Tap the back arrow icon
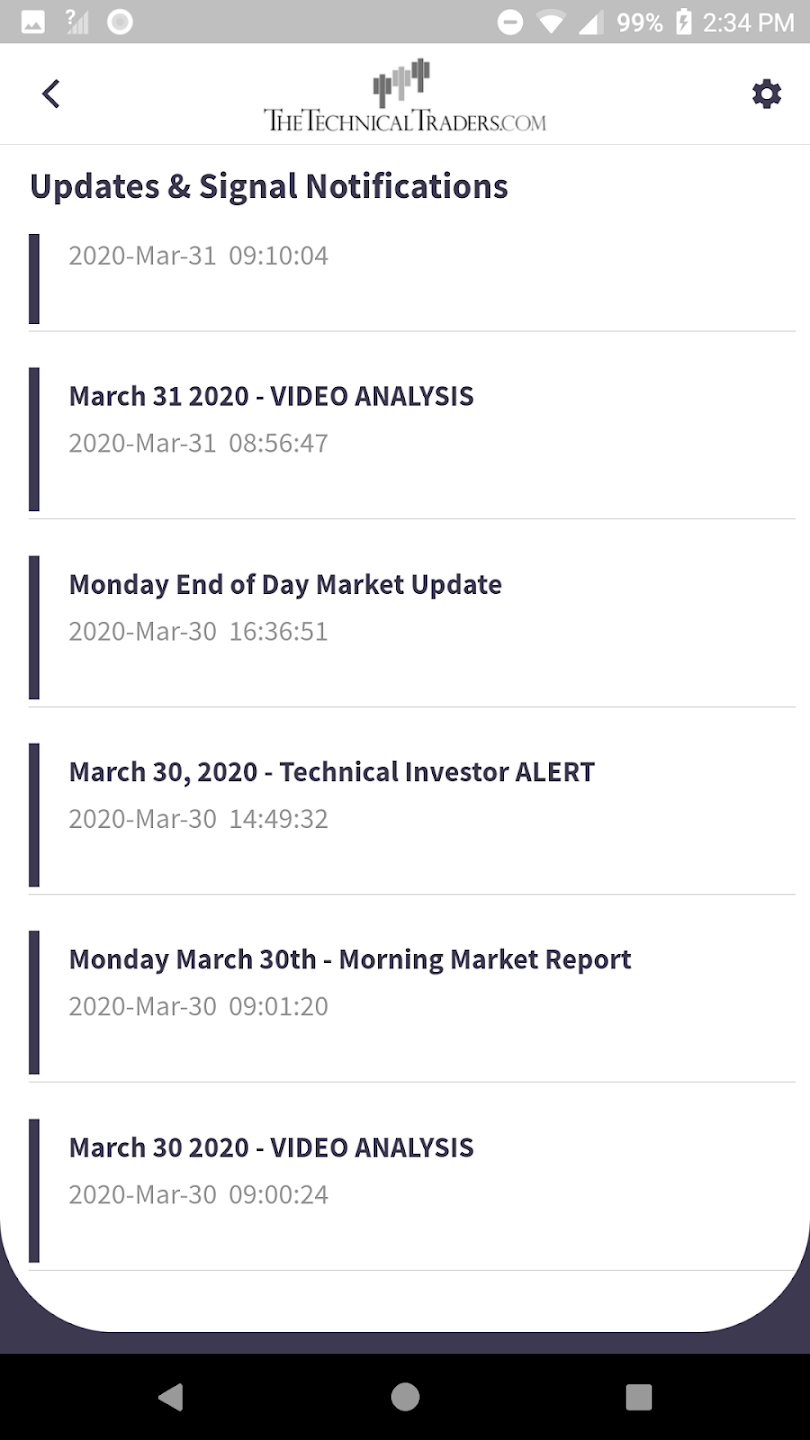 click(x=51, y=94)
